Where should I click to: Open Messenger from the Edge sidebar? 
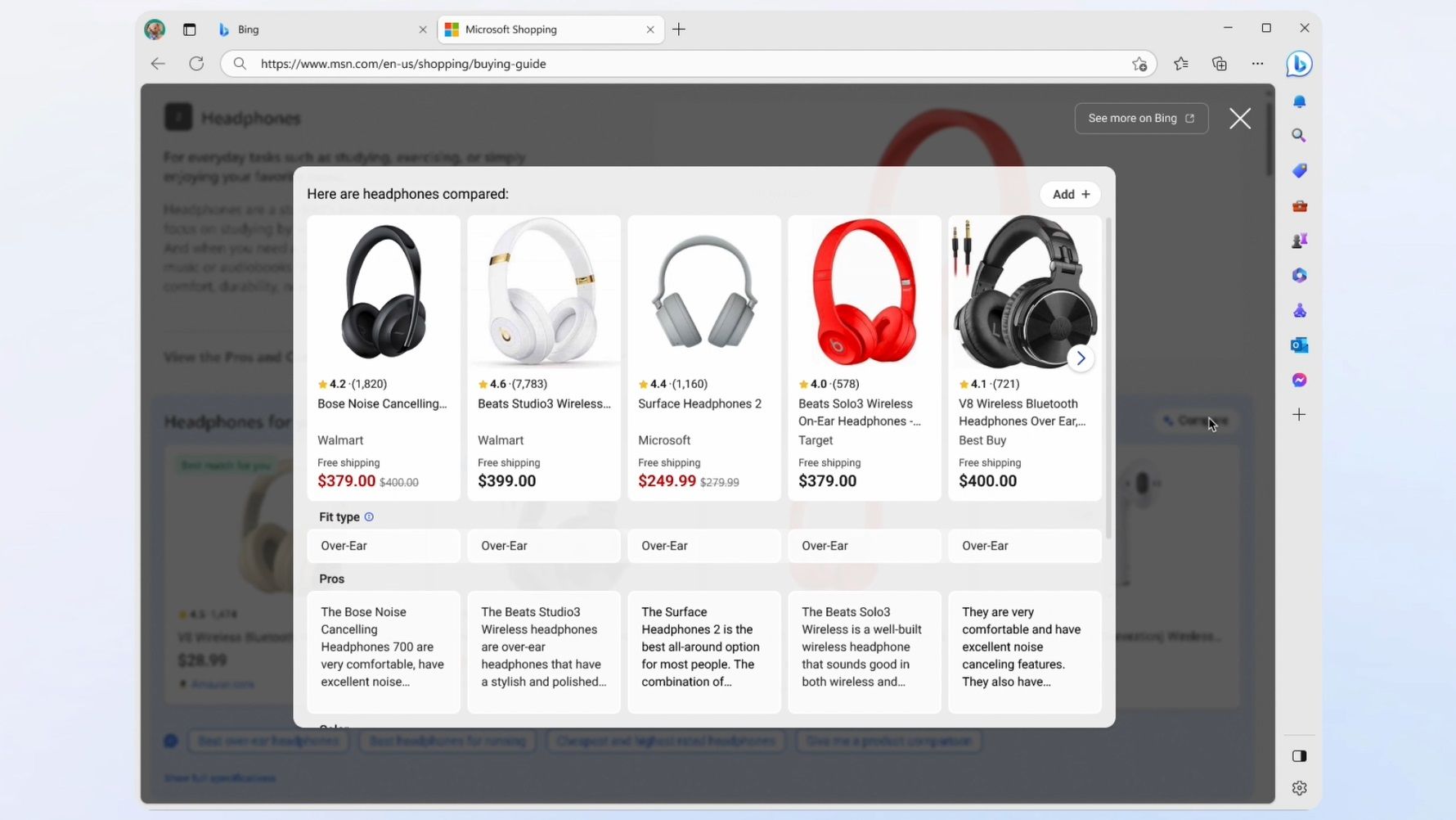point(1300,380)
